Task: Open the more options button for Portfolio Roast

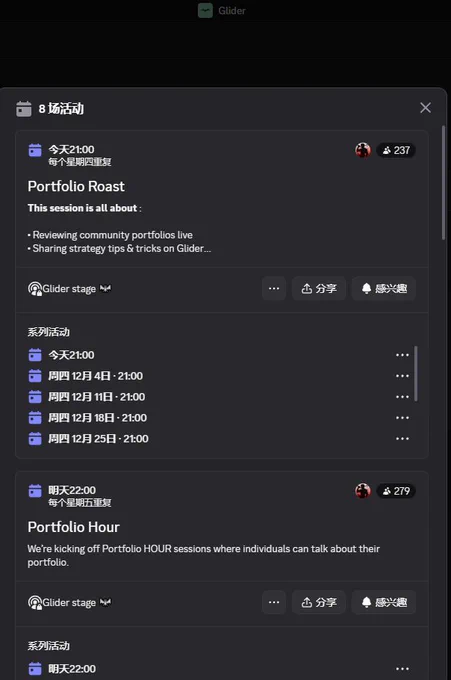Action: [x=274, y=288]
